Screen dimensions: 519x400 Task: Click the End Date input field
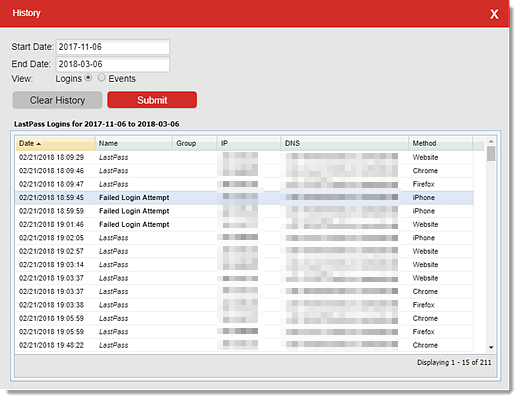click(x=113, y=64)
